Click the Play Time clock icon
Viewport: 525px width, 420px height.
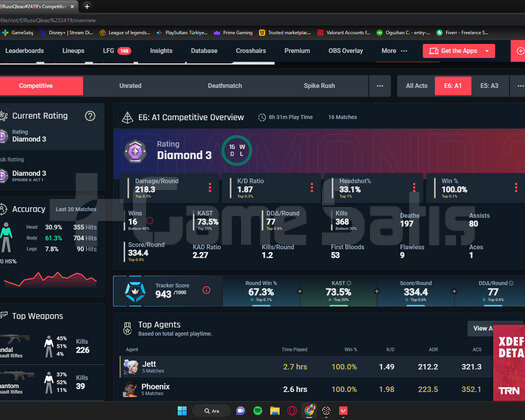262,117
